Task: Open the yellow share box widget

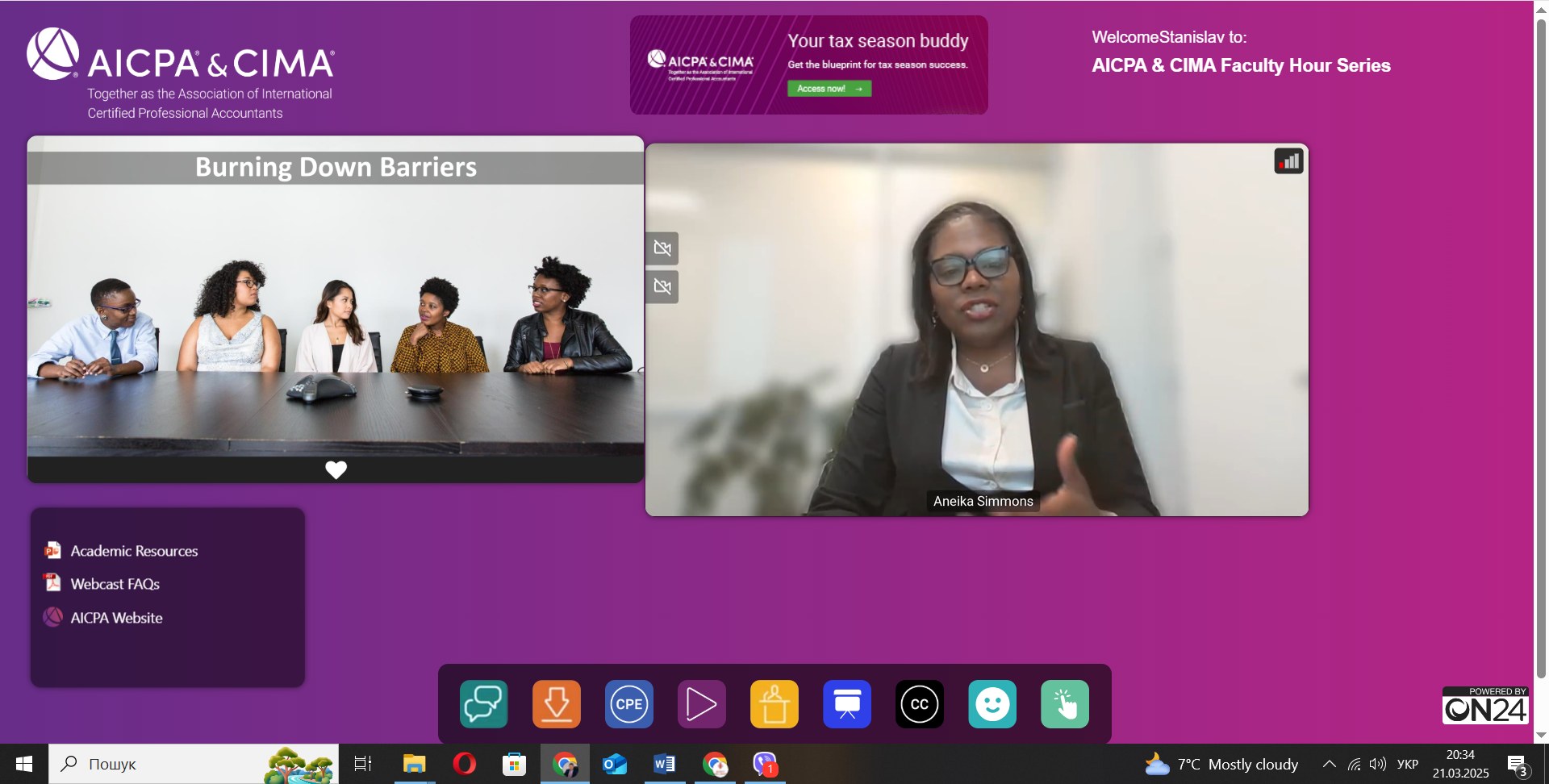Action: [774, 704]
